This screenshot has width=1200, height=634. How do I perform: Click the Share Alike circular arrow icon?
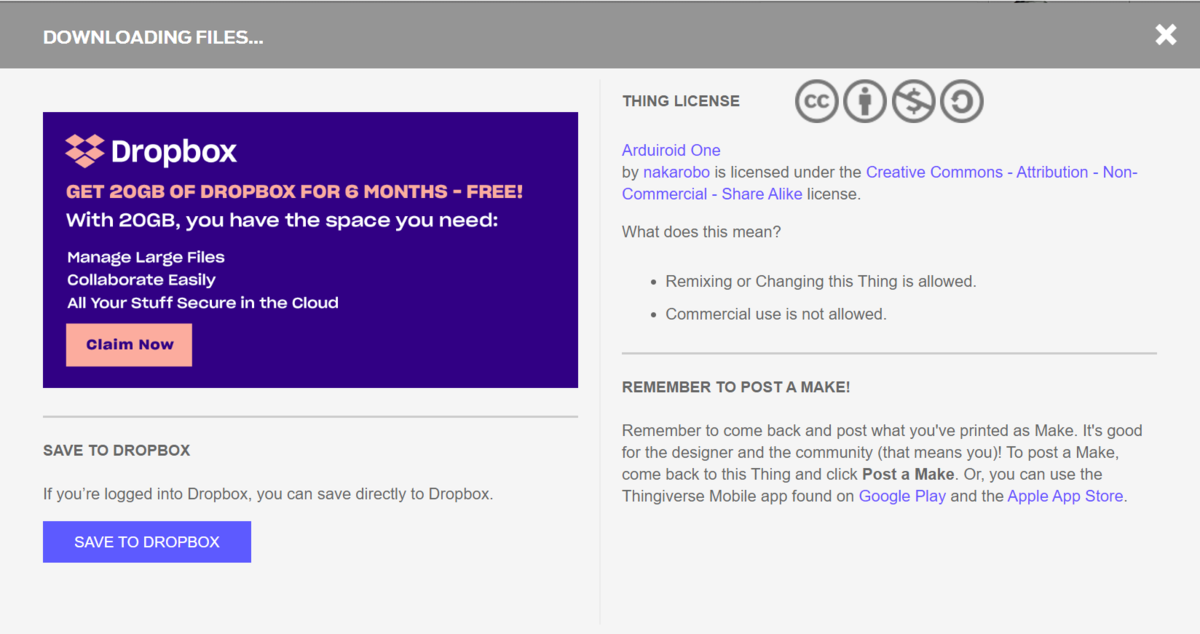[x=962, y=101]
